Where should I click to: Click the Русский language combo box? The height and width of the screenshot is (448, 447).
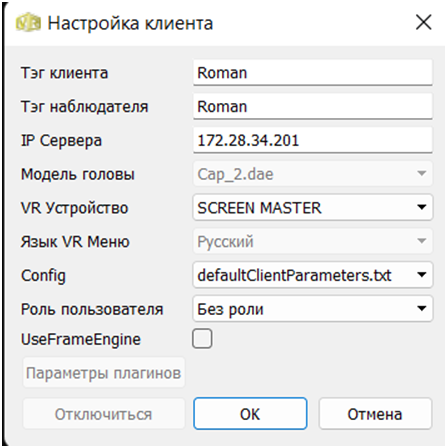[313, 241]
